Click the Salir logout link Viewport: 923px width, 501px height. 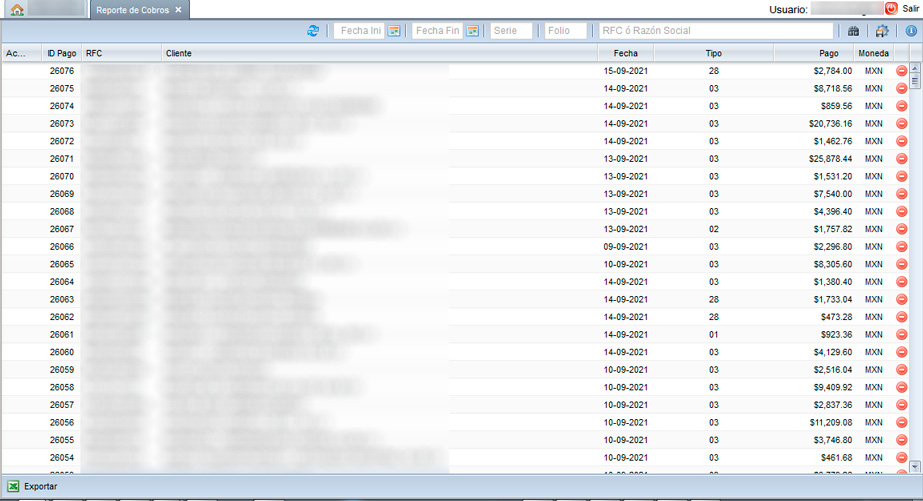point(910,9)
